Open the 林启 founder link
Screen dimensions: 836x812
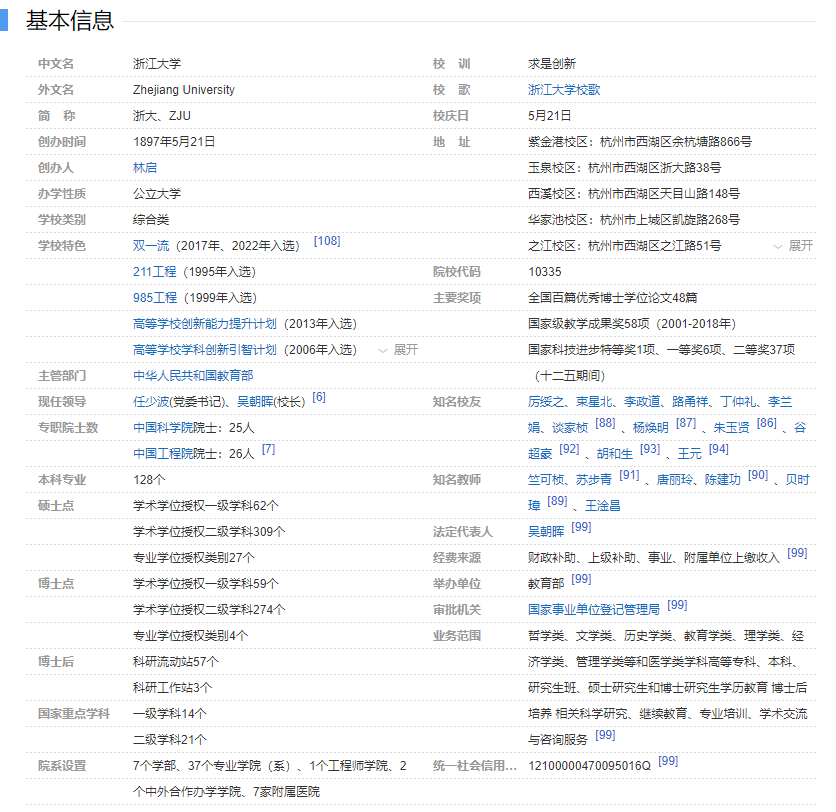[145, 168]
